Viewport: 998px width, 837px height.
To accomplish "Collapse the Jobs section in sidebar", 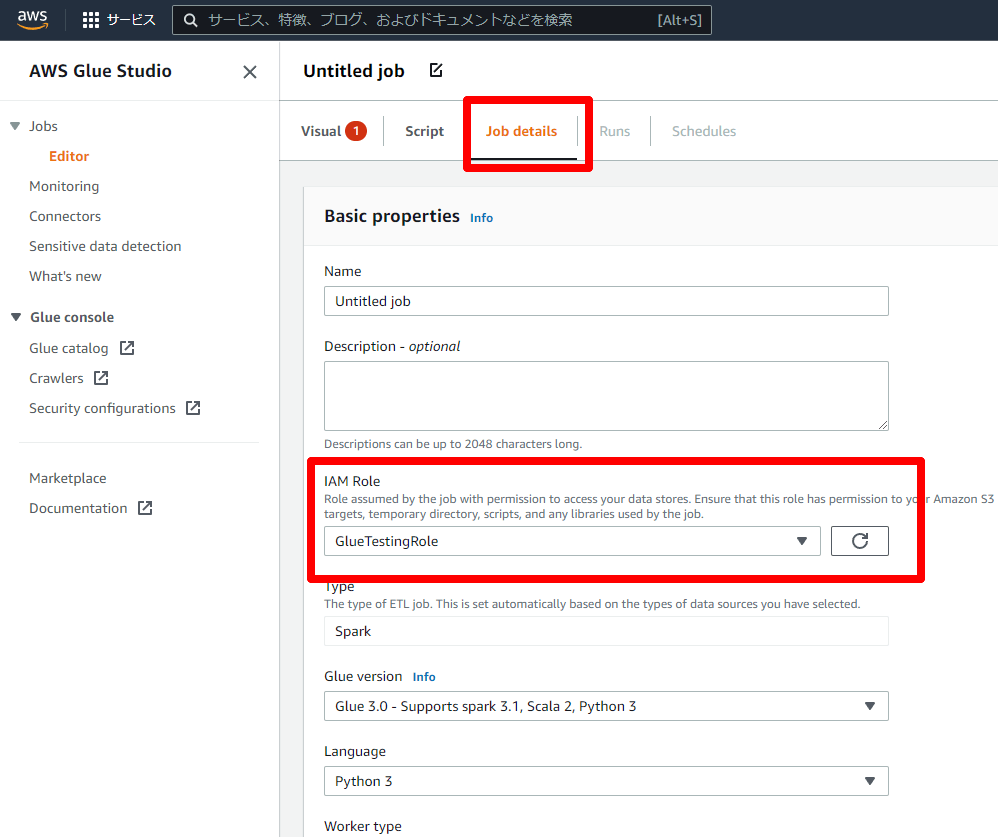I will (15, 126).
